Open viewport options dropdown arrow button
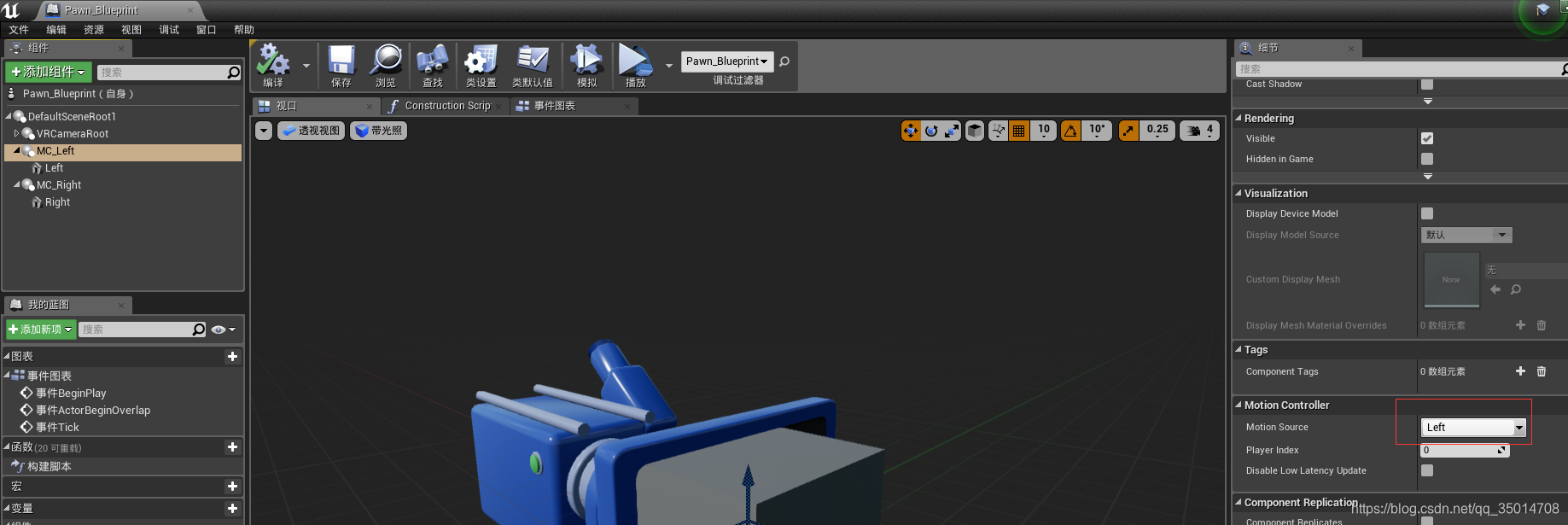This screenshot has width=1568, height=525. pyautogui.click(x=264, y=131)
